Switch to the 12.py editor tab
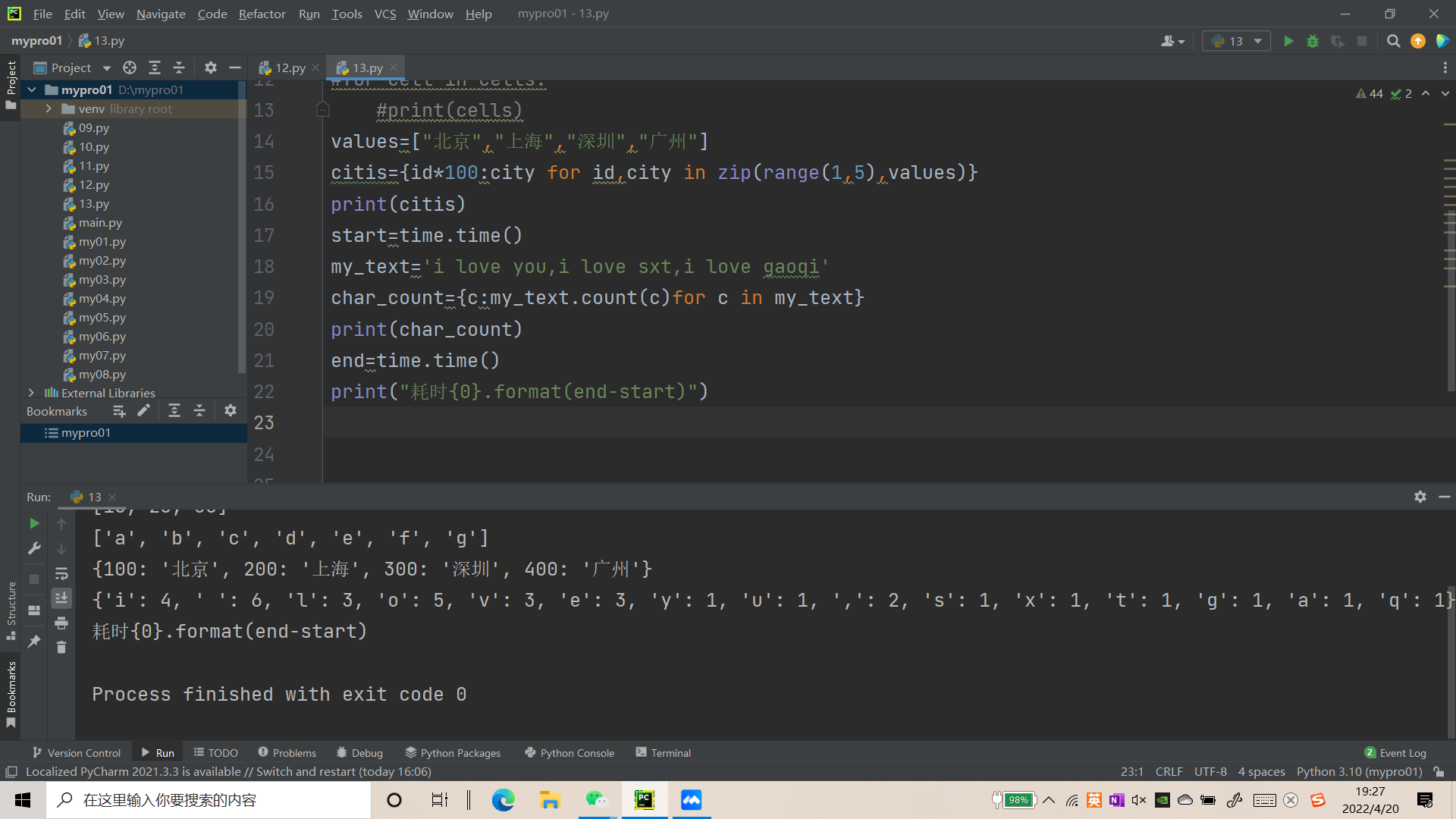The height and width of the screenshot is (819, 1456). click(x=282, y=67)
